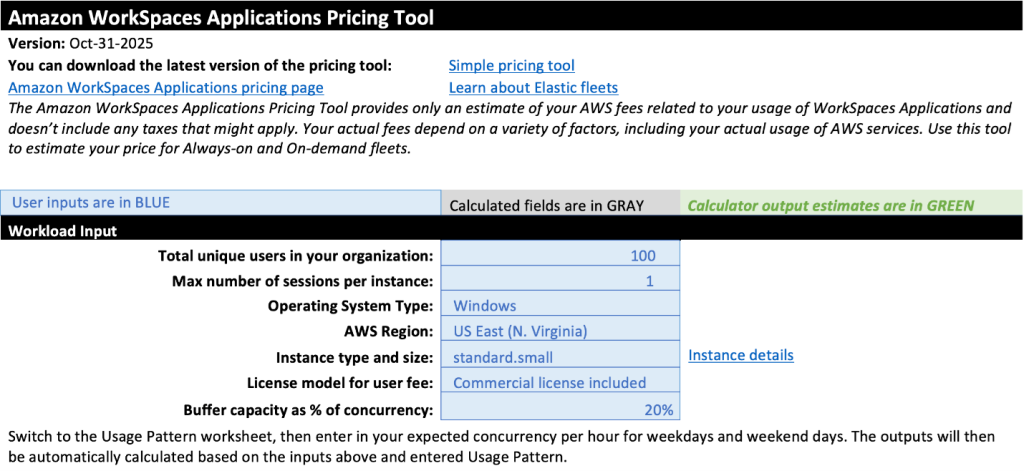Open the Instance details link
The image size is (1024, 471).
[741, 355]
